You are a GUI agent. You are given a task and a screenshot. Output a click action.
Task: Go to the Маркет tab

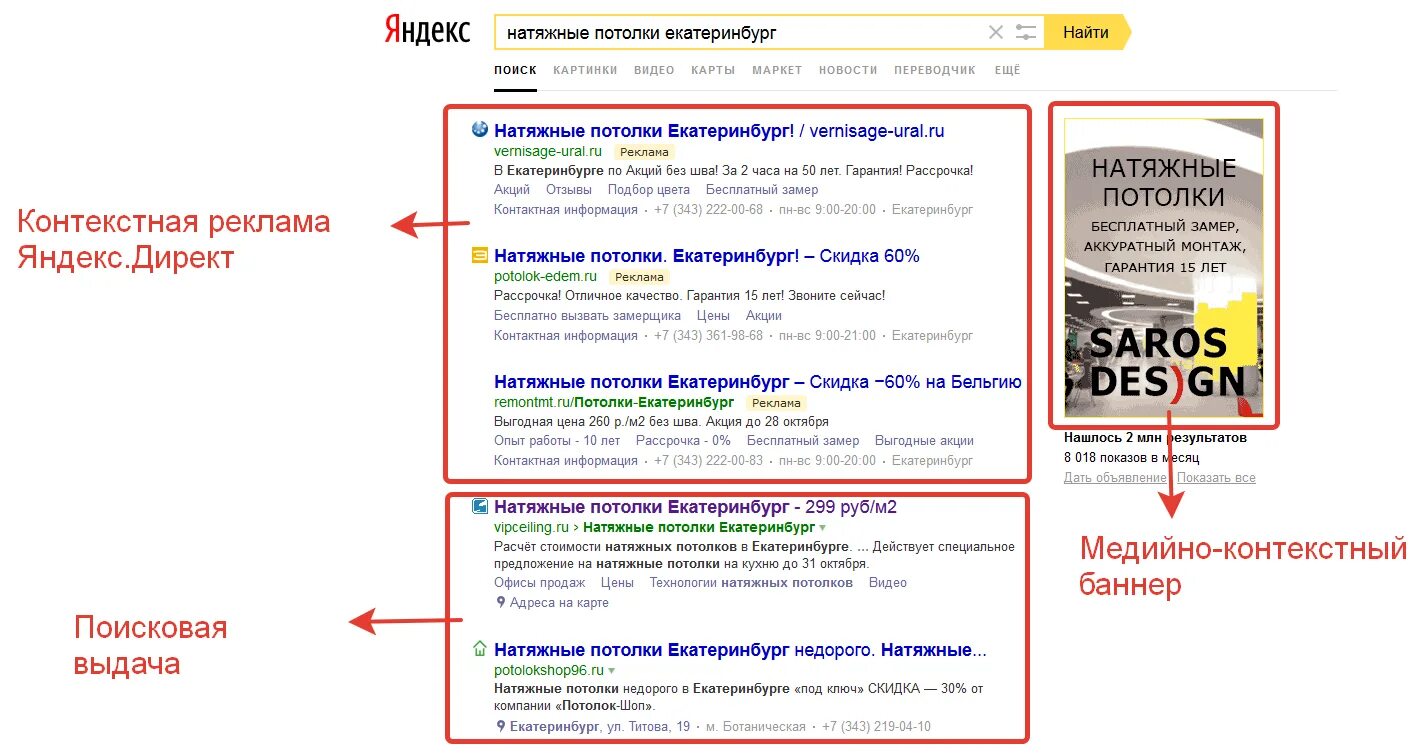777,70
